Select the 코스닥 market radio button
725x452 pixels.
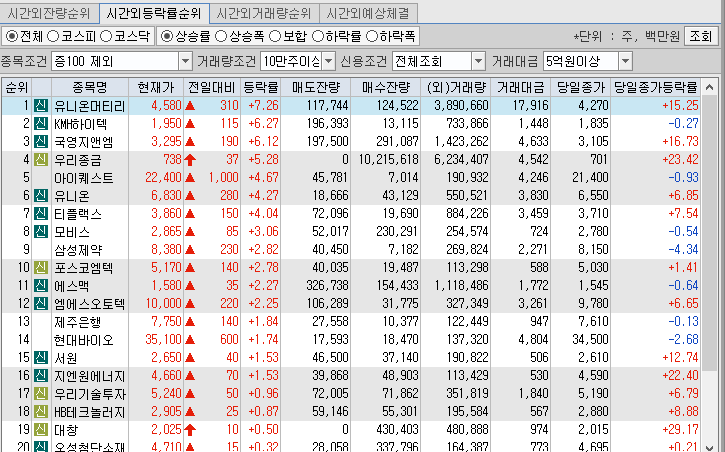[x=106, y=36]
